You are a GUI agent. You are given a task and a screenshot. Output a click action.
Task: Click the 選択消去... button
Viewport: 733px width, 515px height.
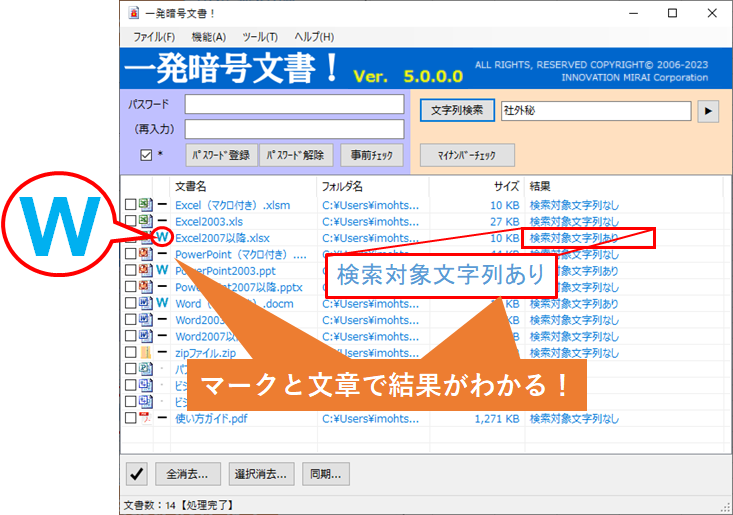tap(261, 474)
